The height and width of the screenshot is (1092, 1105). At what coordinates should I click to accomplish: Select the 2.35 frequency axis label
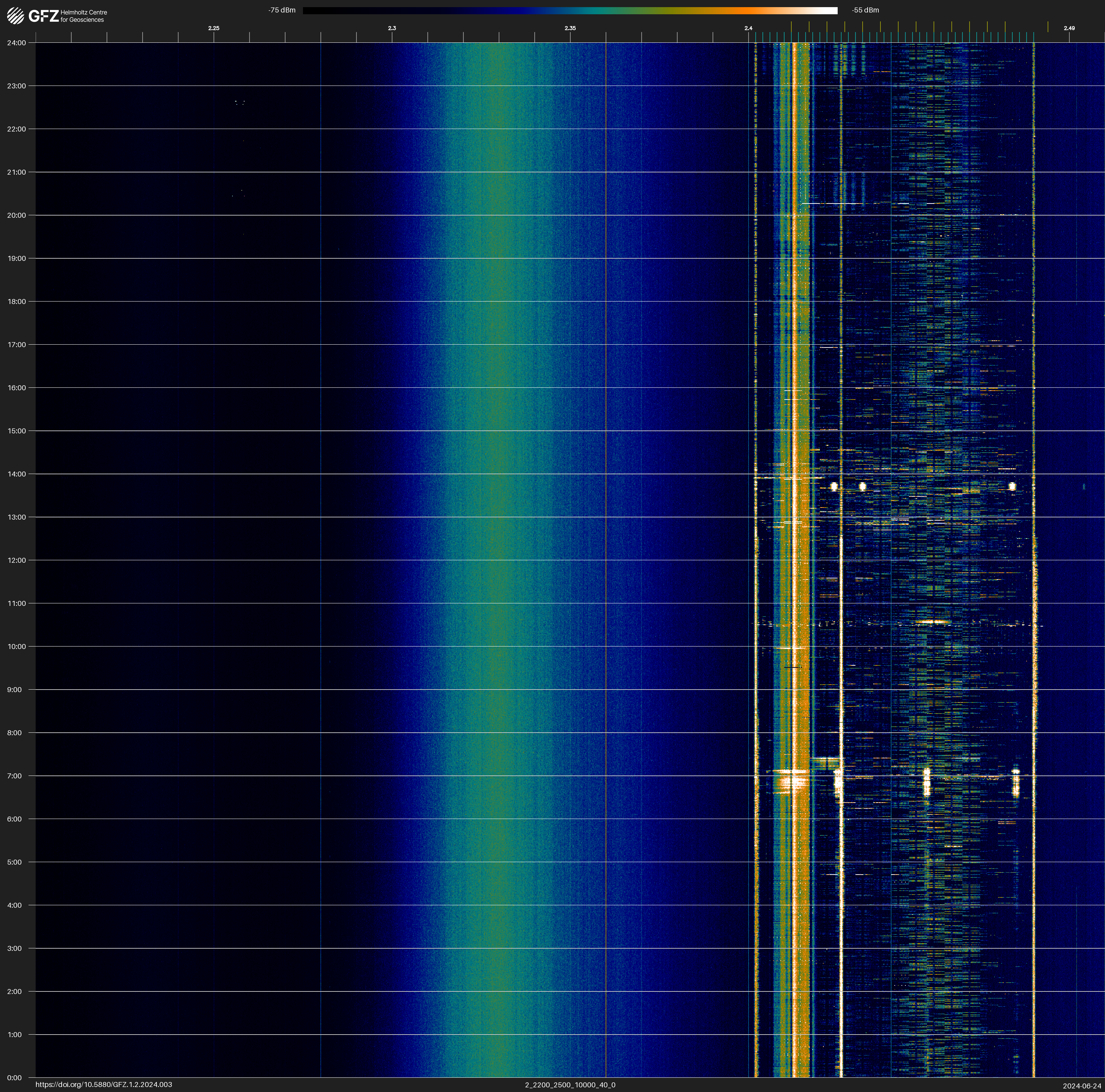point(570,28)
